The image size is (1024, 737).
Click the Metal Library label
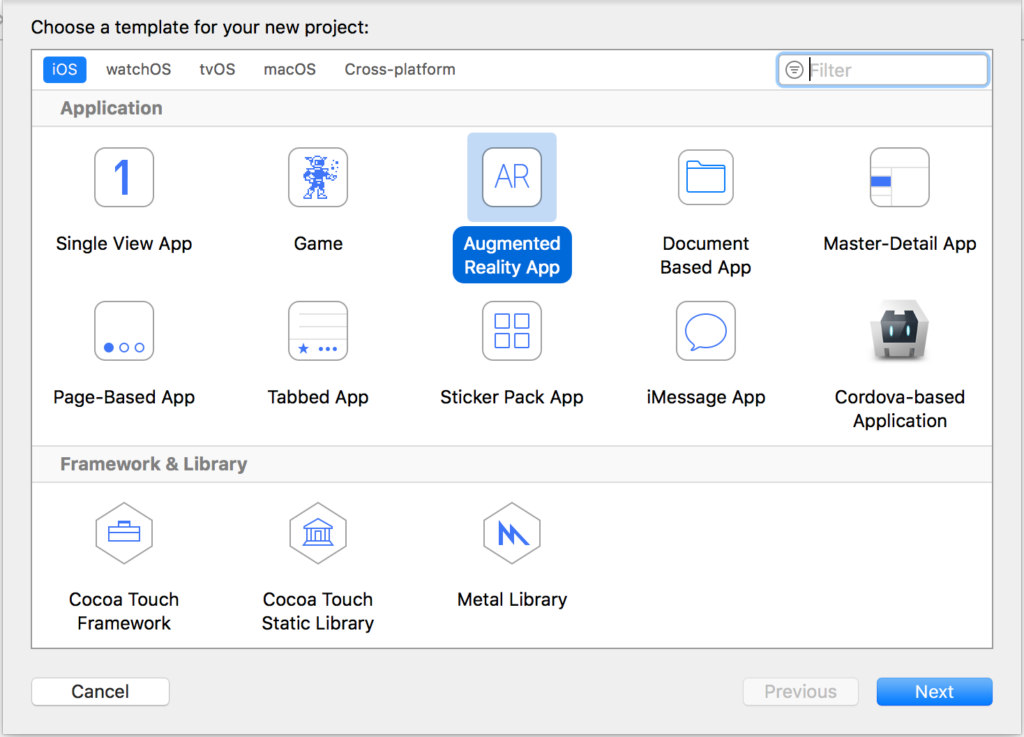512,599
